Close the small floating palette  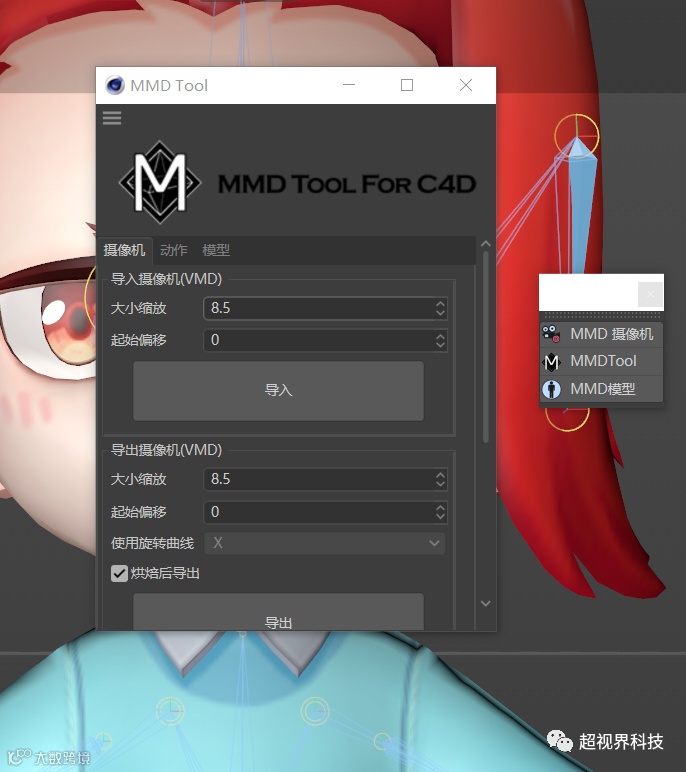pos(650,294)
